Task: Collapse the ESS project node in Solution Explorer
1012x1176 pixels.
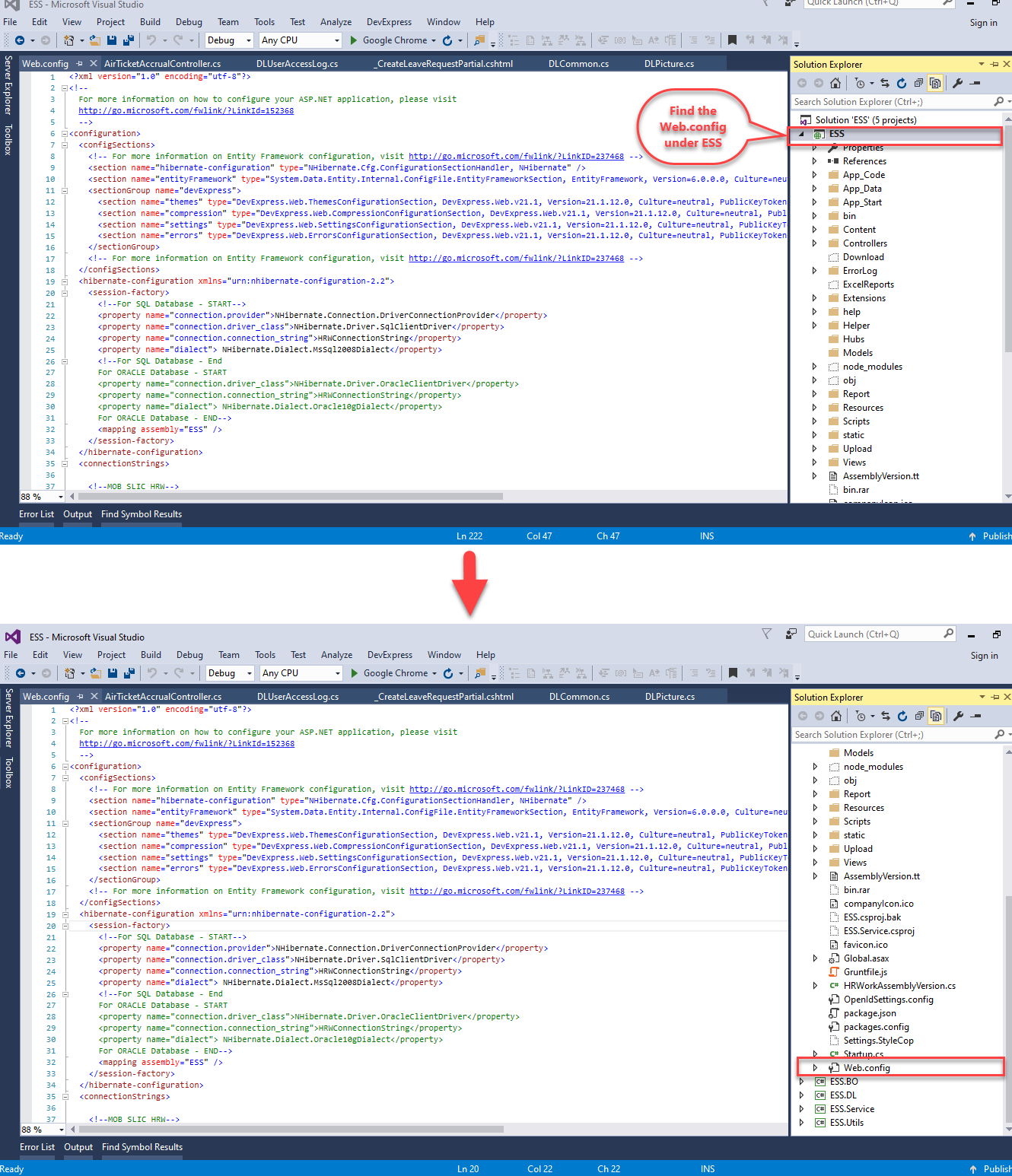Action: tap(801, 134)
